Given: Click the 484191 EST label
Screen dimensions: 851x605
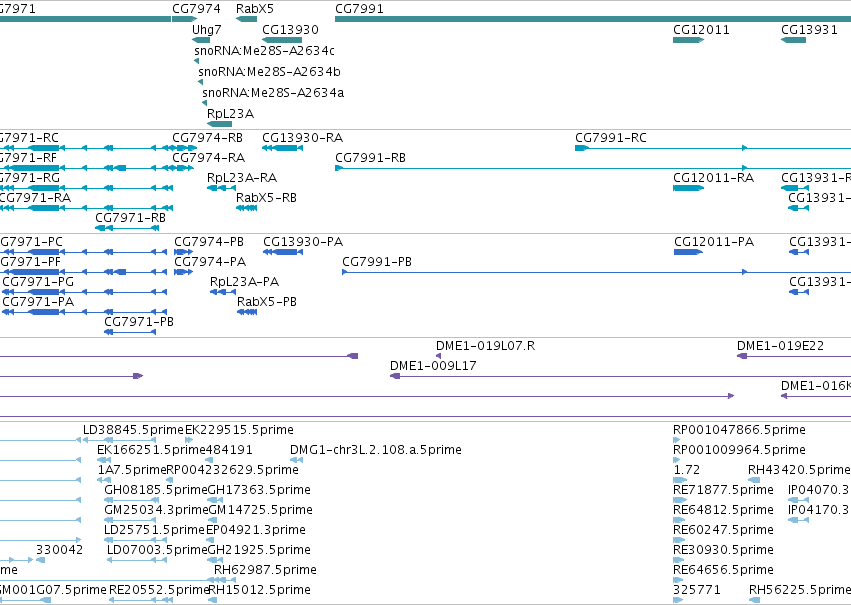Looking at the screenshot, I should (x=229, y=450).
